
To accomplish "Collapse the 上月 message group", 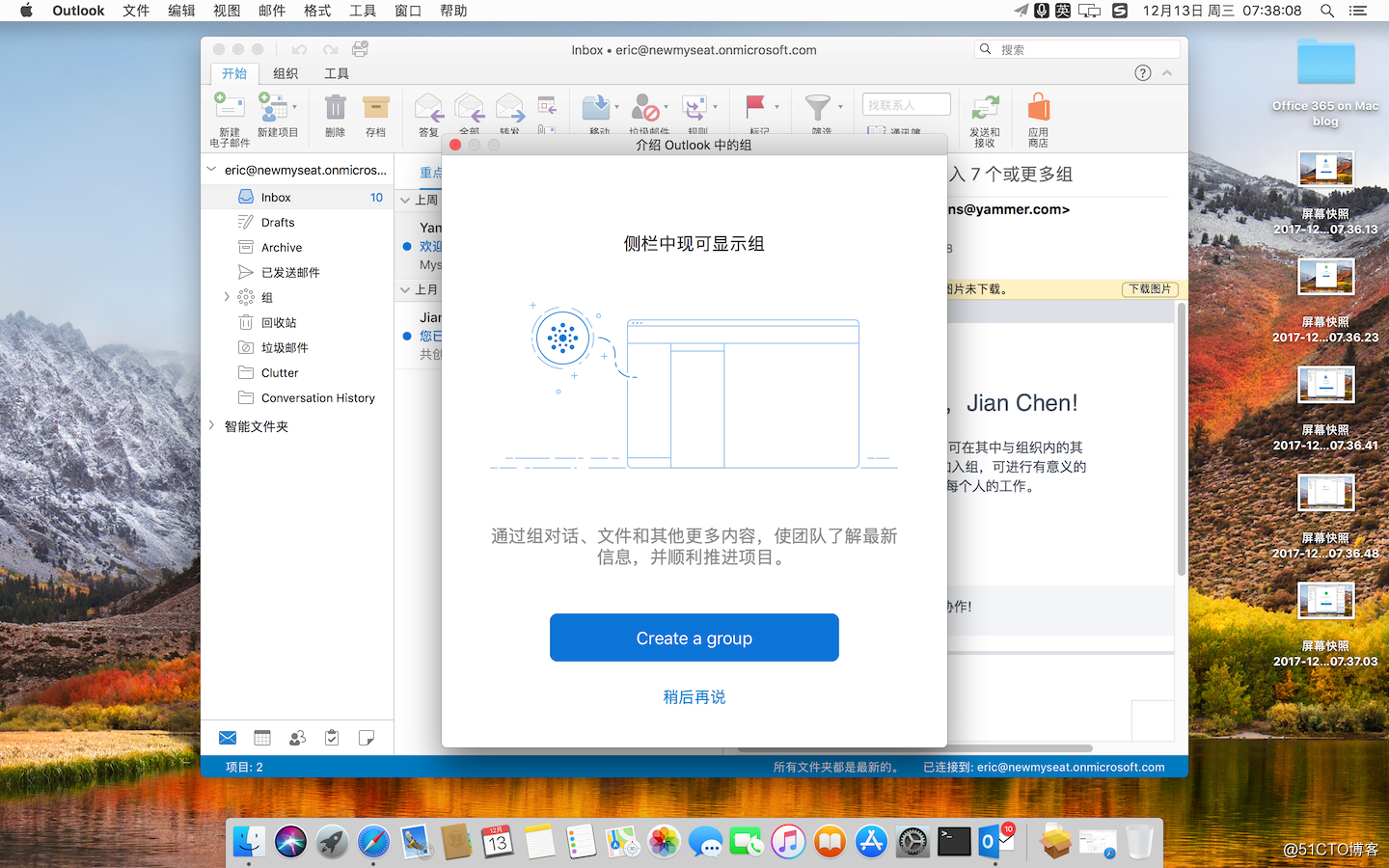I will (405, 289).
